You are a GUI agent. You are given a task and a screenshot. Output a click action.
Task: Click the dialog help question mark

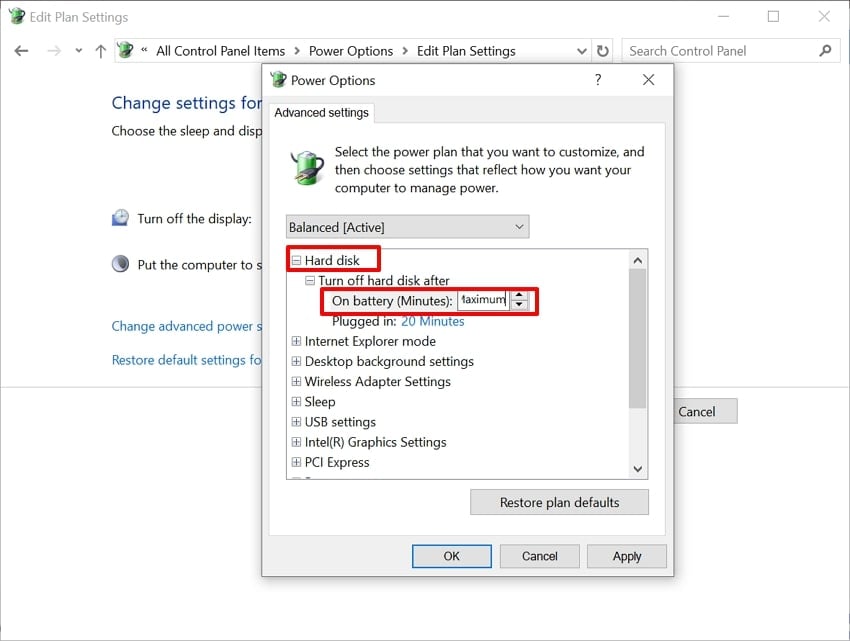click(598, 80)
